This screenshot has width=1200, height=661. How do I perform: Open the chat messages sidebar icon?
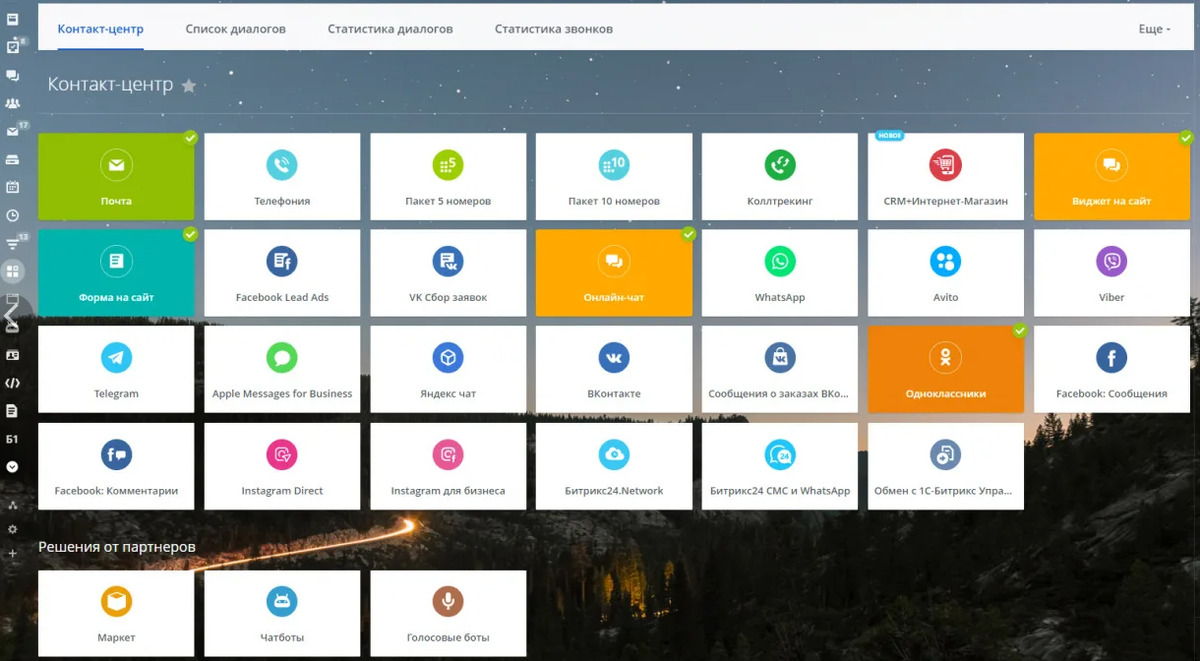[13, 75]
